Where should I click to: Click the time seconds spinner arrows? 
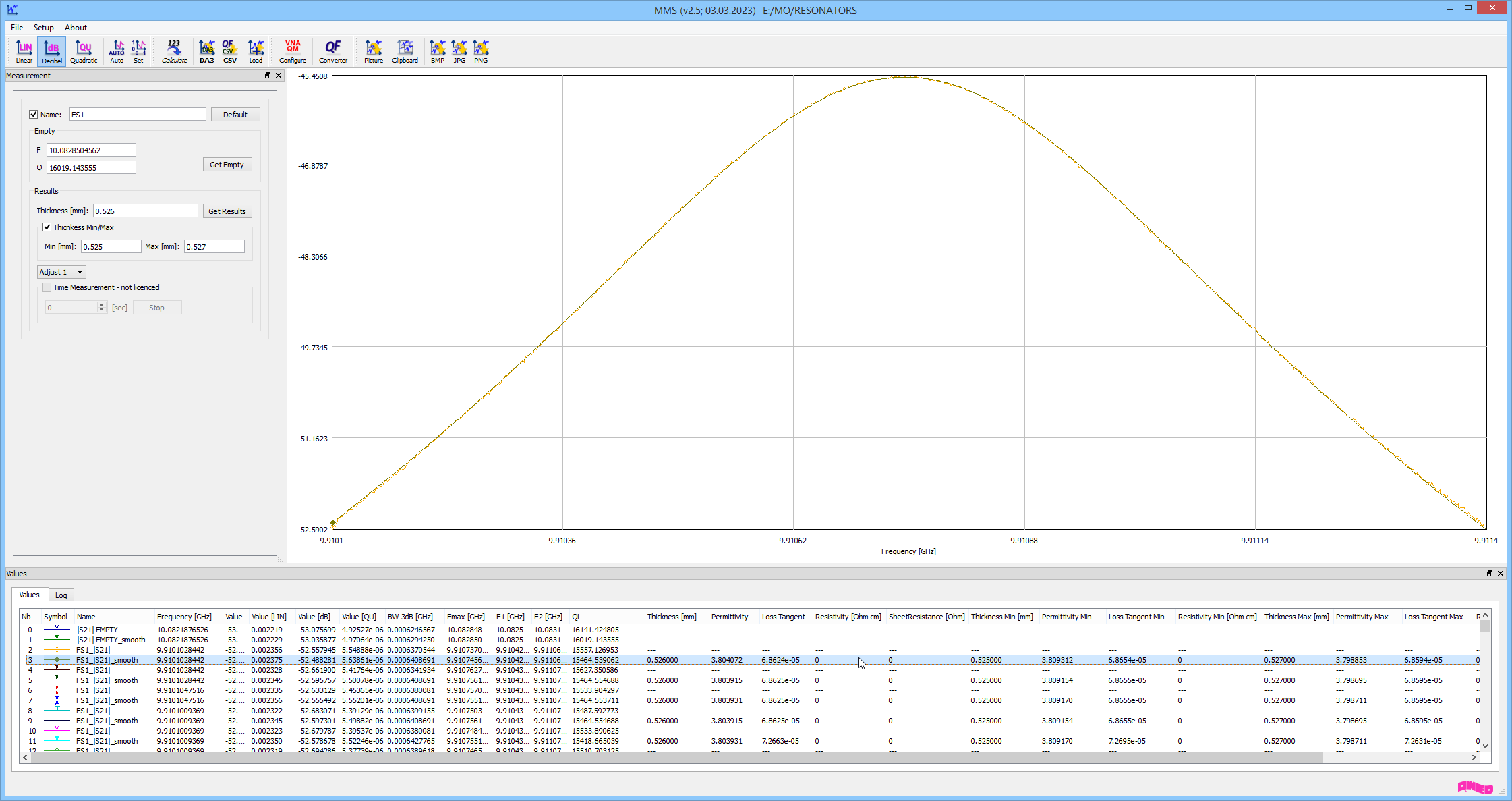[x=102, y=308]
